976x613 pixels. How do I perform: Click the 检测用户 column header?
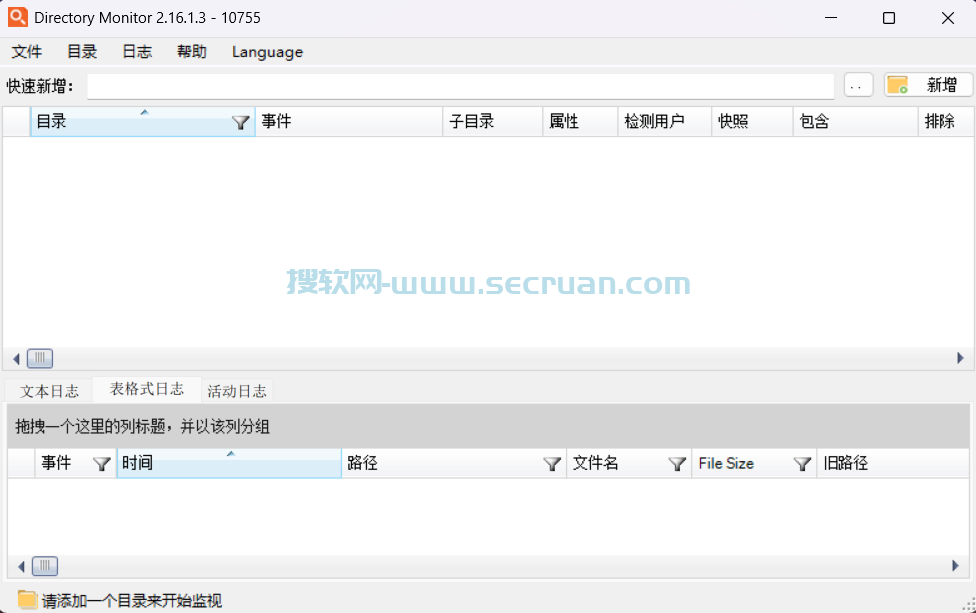click(x=664, y=121)
